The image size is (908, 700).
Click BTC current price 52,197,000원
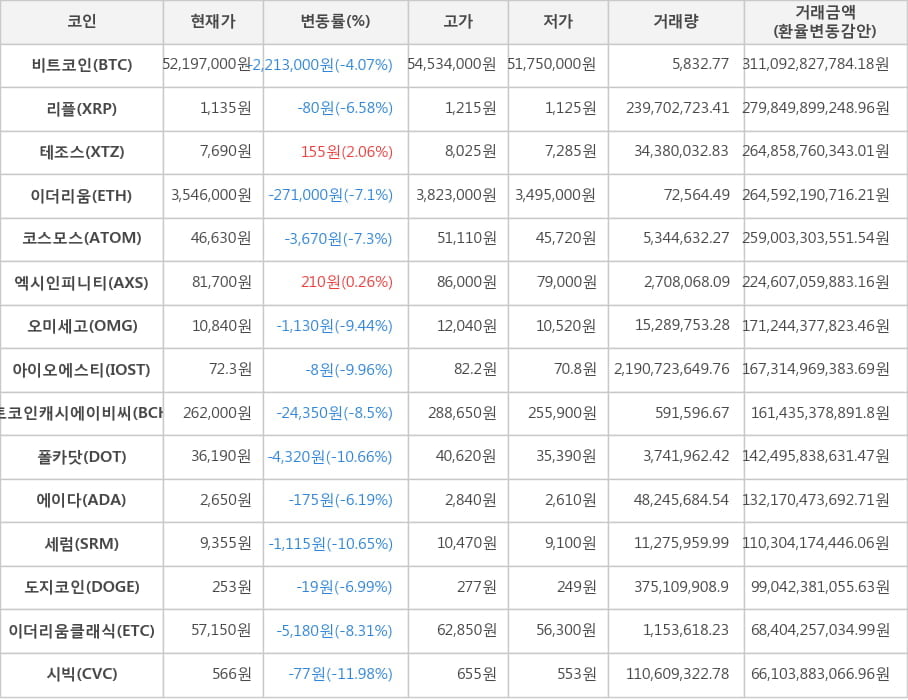(x=207, y=64)
